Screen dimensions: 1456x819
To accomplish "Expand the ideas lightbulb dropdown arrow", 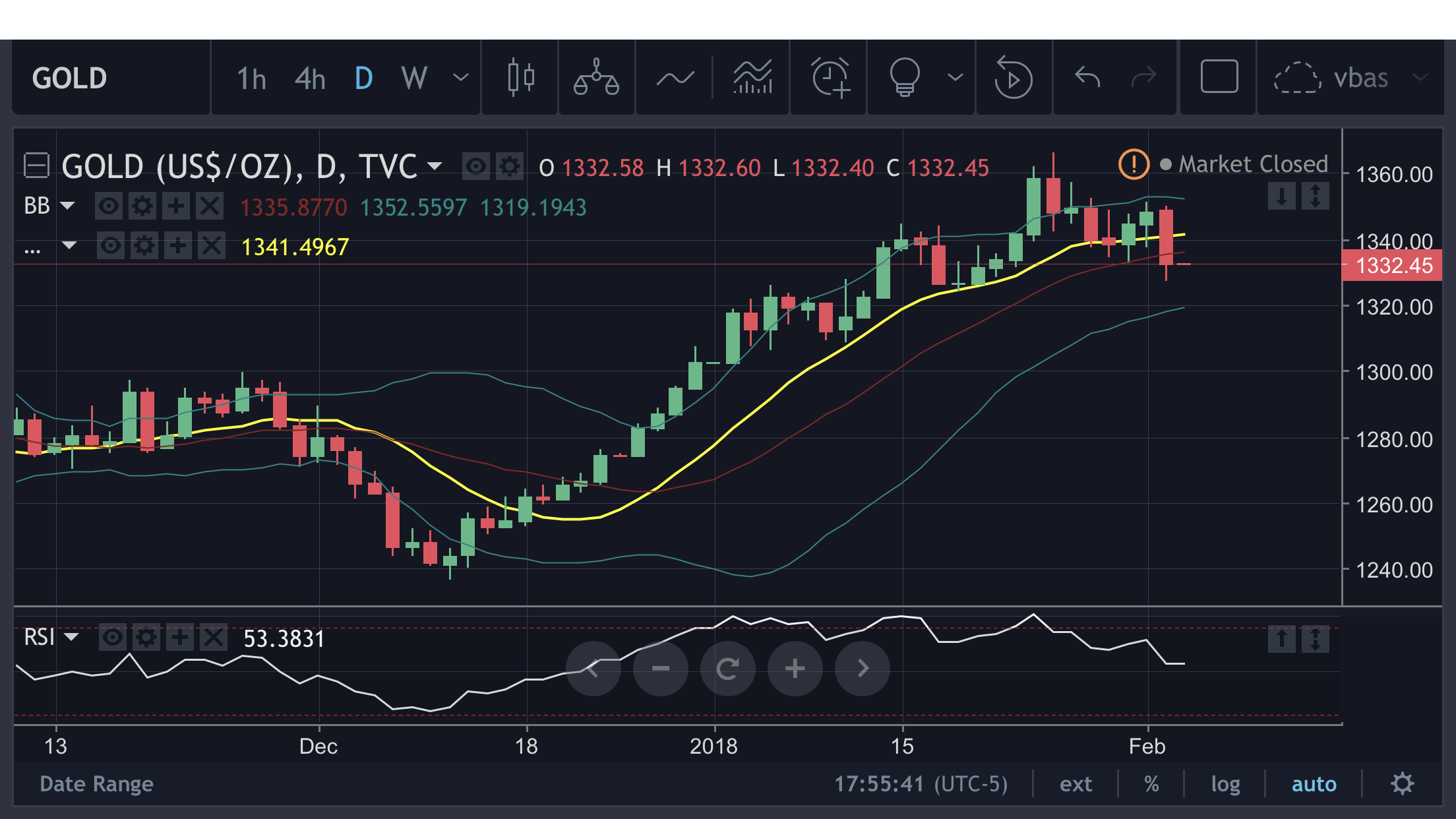I will (955, 78).
